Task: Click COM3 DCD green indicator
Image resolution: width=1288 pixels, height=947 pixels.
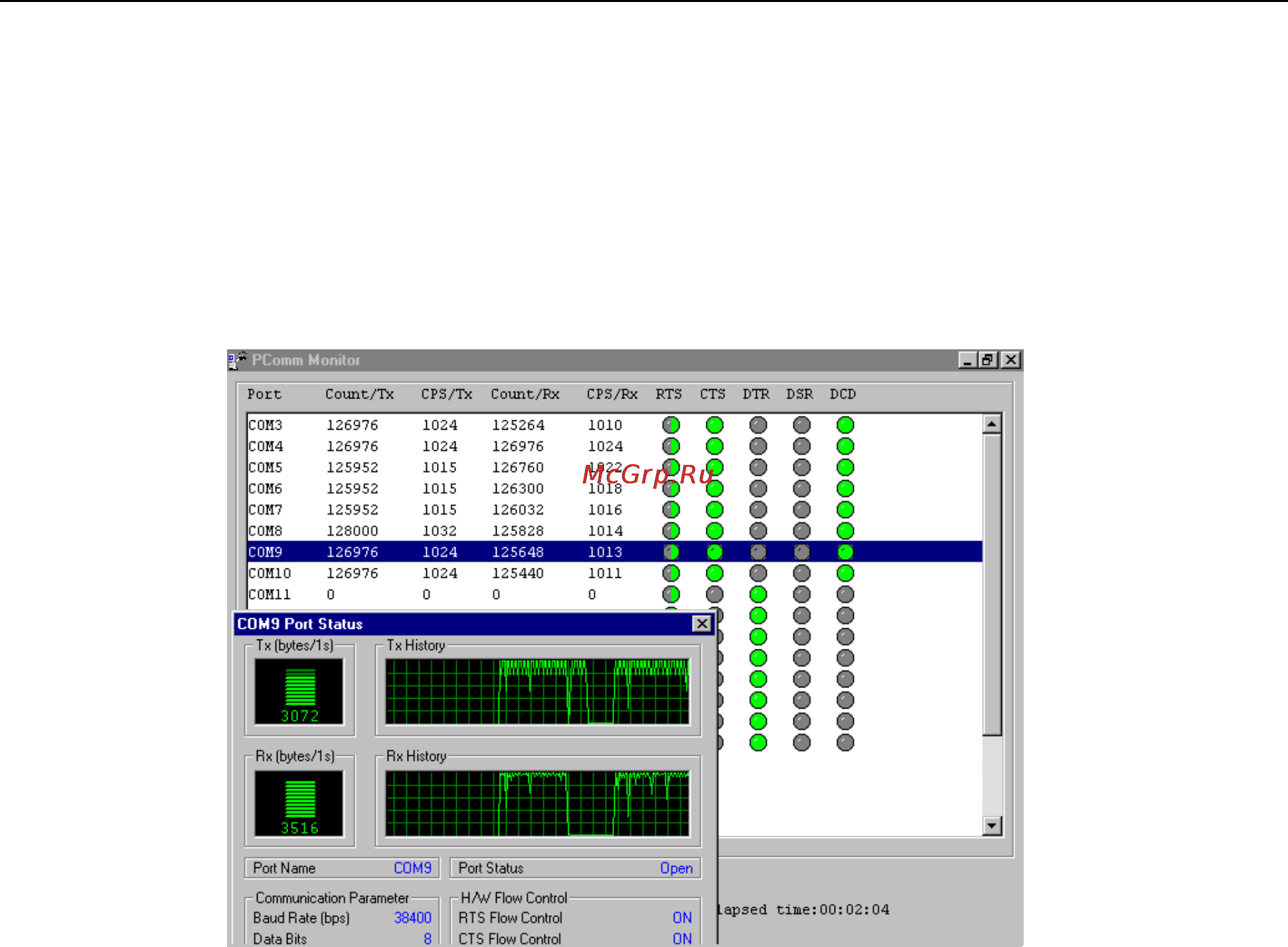Action: pyautogui.click(x=845, y=425)
